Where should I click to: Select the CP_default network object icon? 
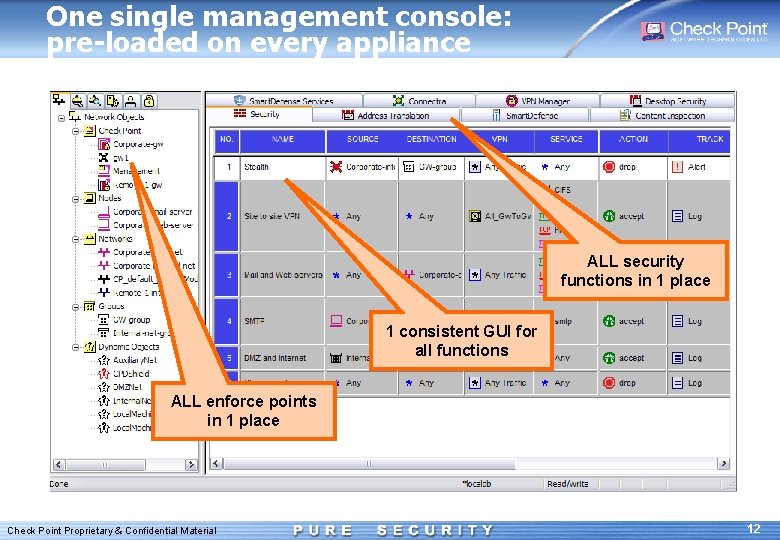pos(103,279)
